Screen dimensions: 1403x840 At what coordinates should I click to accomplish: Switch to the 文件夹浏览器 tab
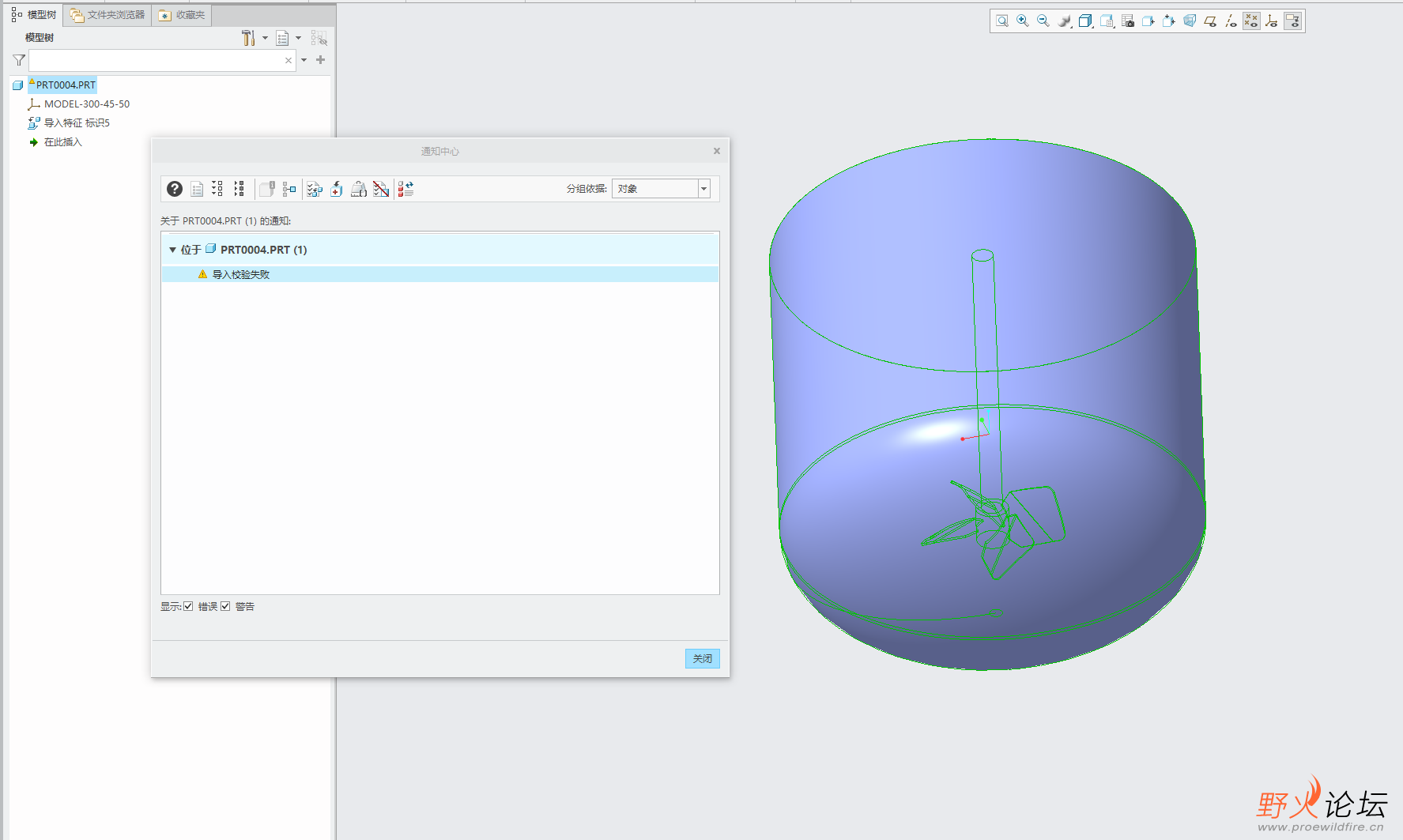[x=107, y=15]
